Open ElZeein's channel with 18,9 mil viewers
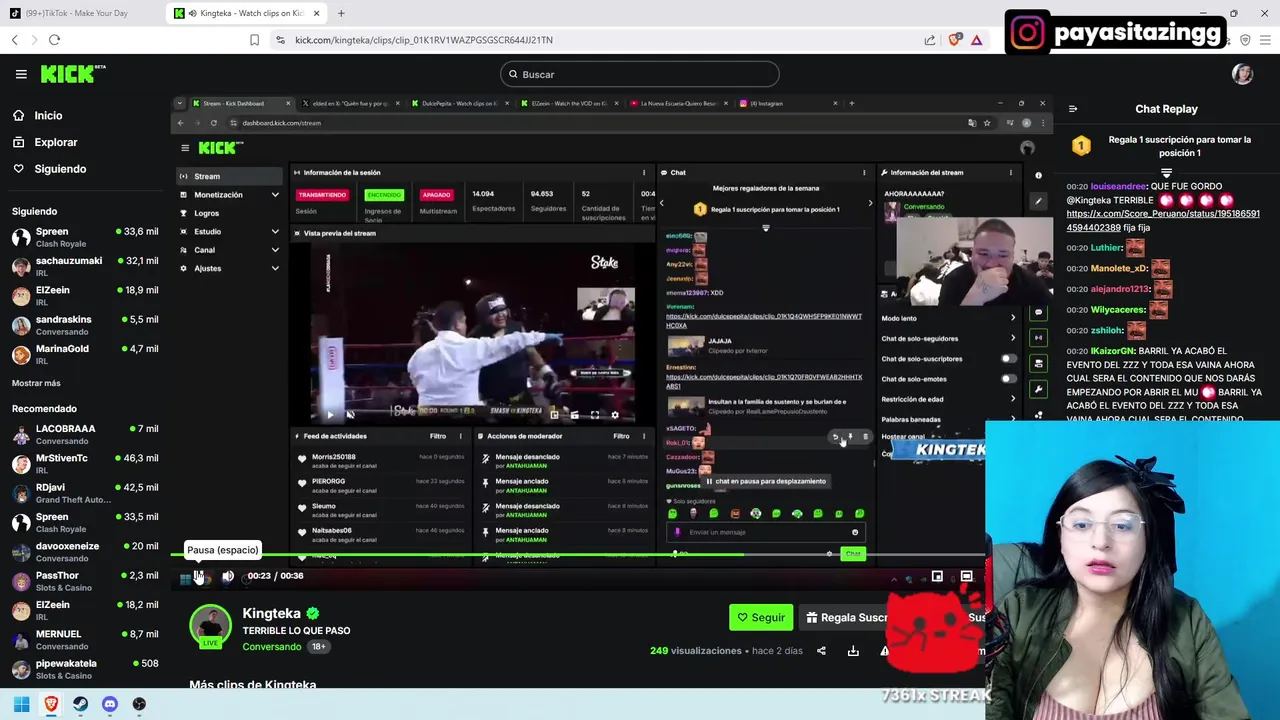Image resolution: width=1280 pixels, height=720 pixels. point(85,296)
